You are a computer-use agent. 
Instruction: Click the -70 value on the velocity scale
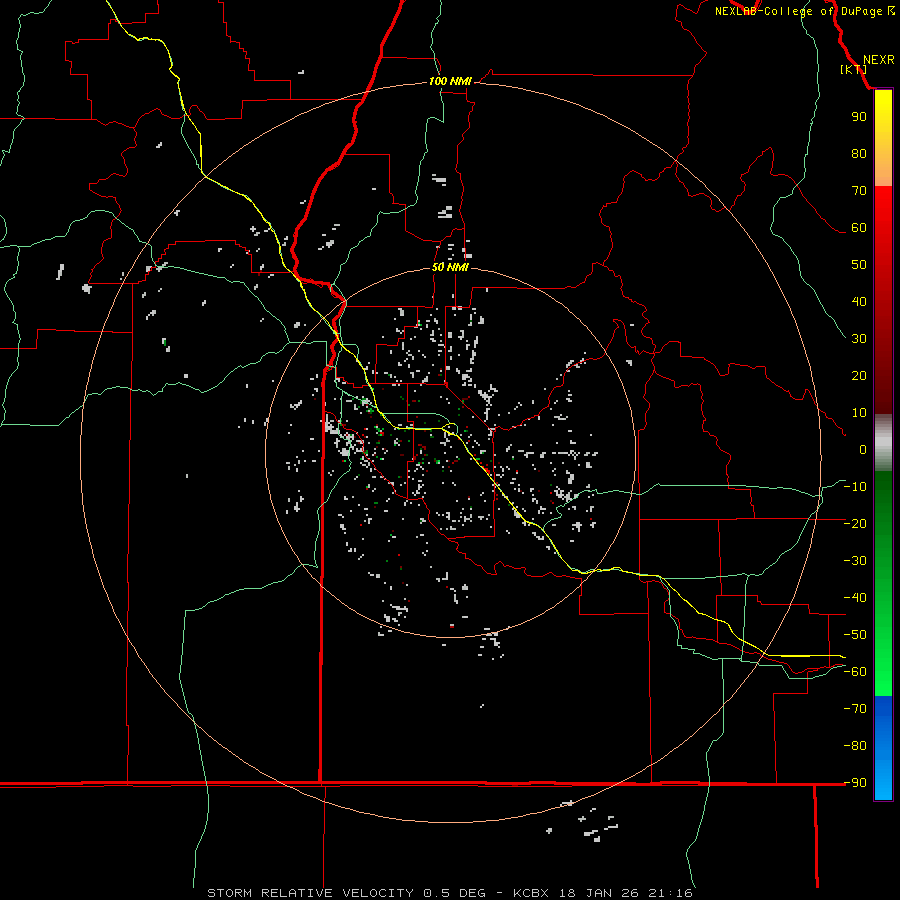pos(855,709)
